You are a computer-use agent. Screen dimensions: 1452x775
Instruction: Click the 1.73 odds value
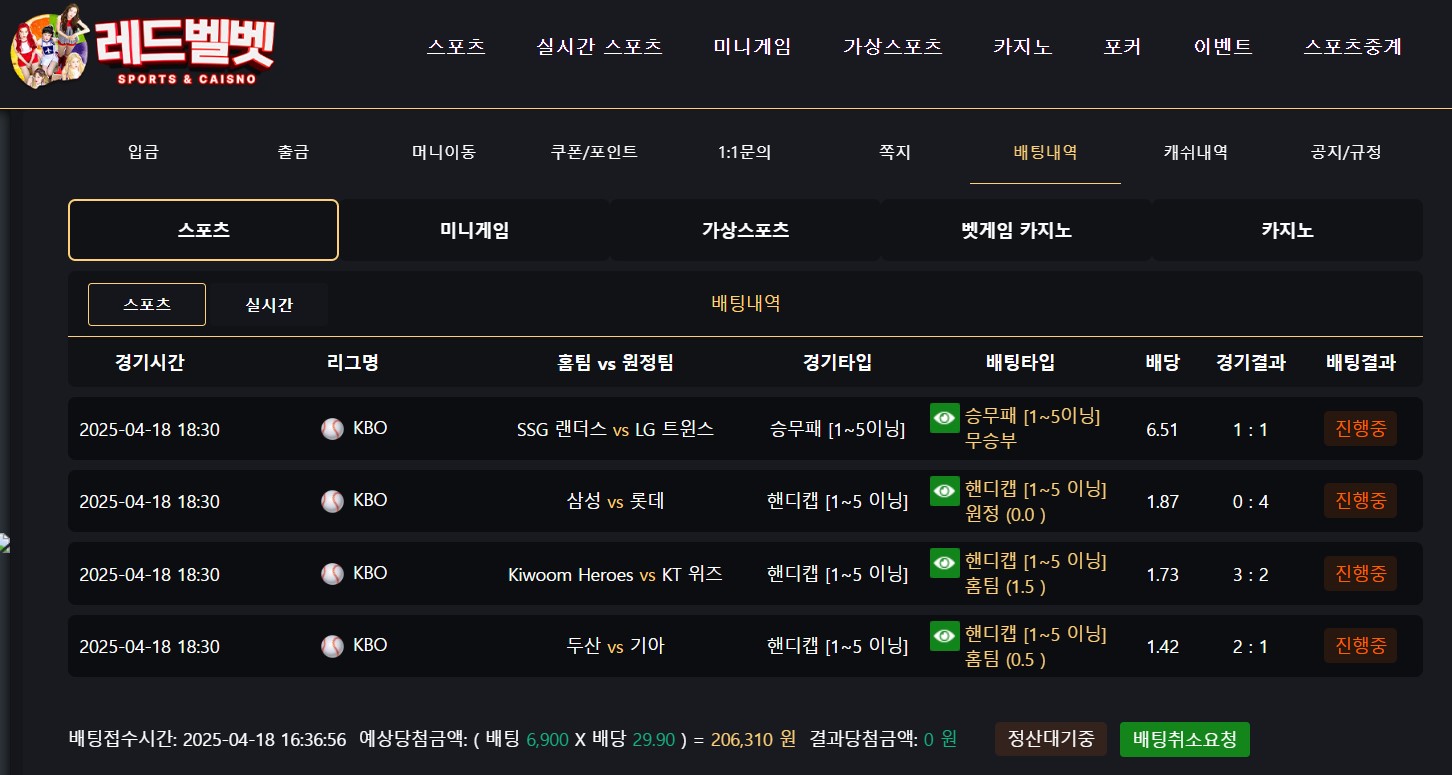1162,575
